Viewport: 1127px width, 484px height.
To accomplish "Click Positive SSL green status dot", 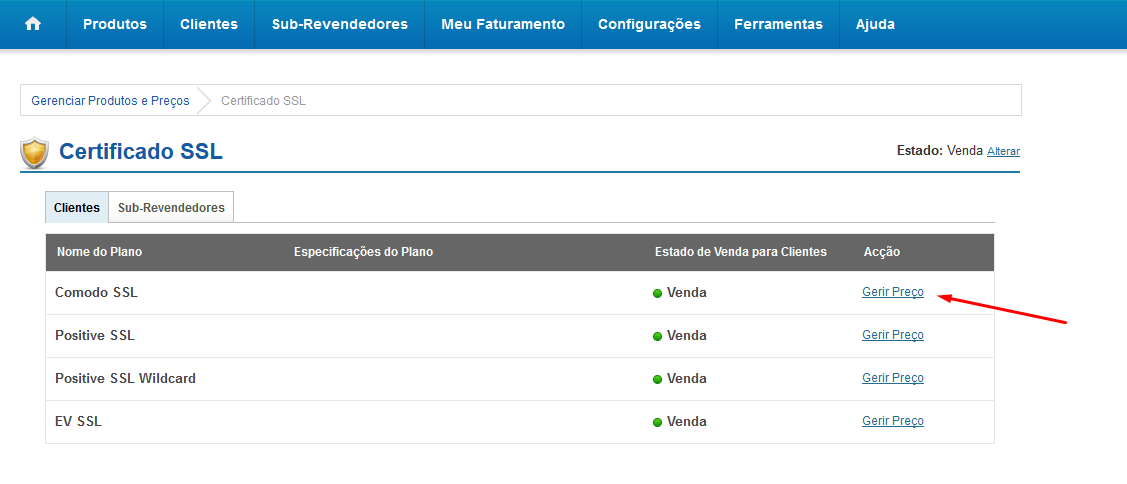I will coord(657,337).
